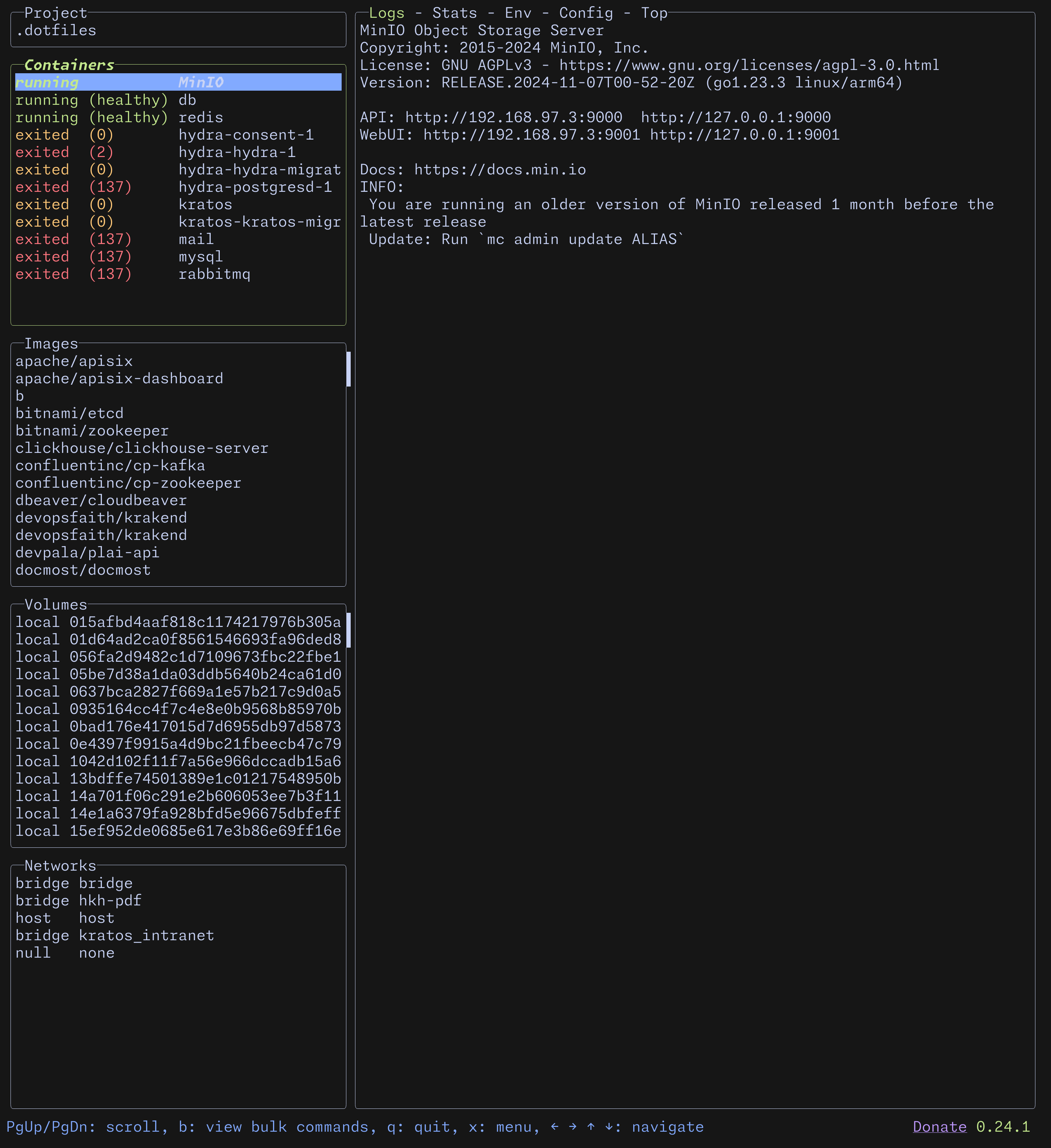Select the apache/apisix image

pyautogui.click(x=74, y=360)
